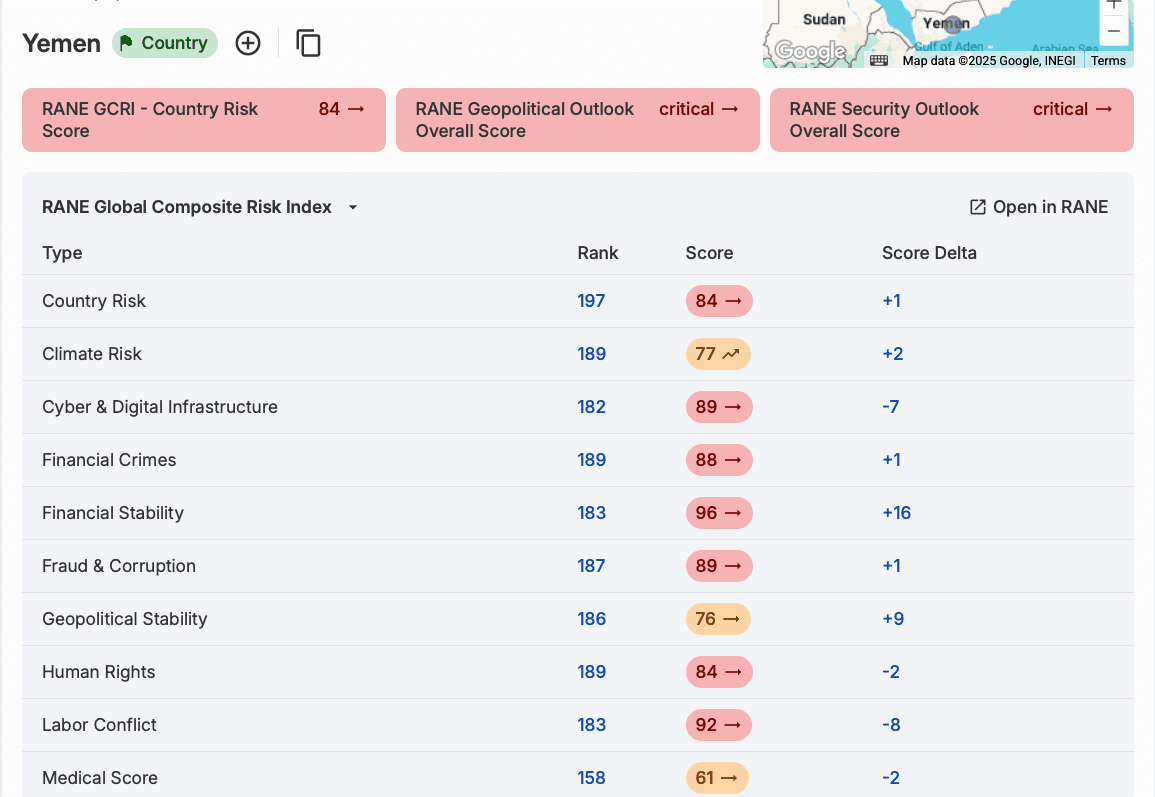1155x797 pixels.
Task: Click the +16 delta for Financial Stability
Action: 896,513
